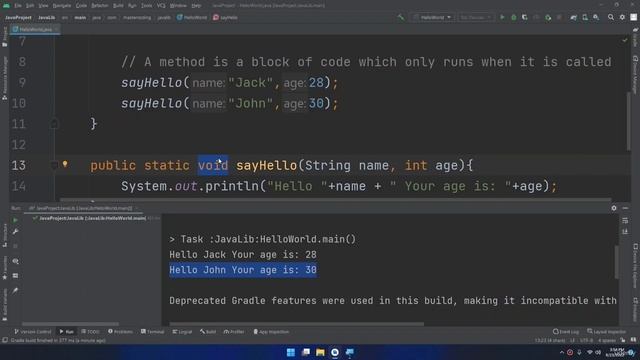Open the Search Everywhere magnifier icon
Image resolution: width=640 pixels, height=360 pixels.
pyautogui.click(x=611, y=18)
